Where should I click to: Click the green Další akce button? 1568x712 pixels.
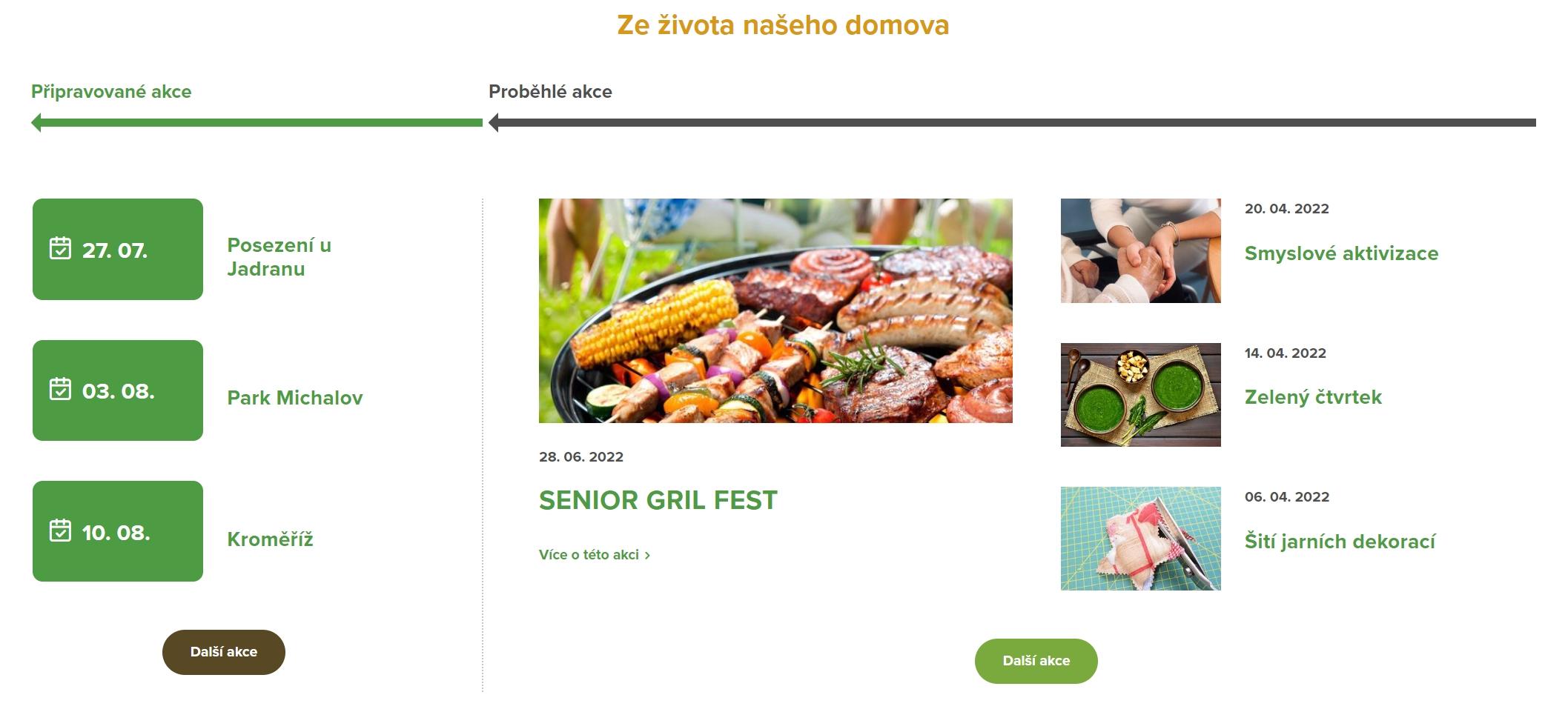click(1036, 661)
